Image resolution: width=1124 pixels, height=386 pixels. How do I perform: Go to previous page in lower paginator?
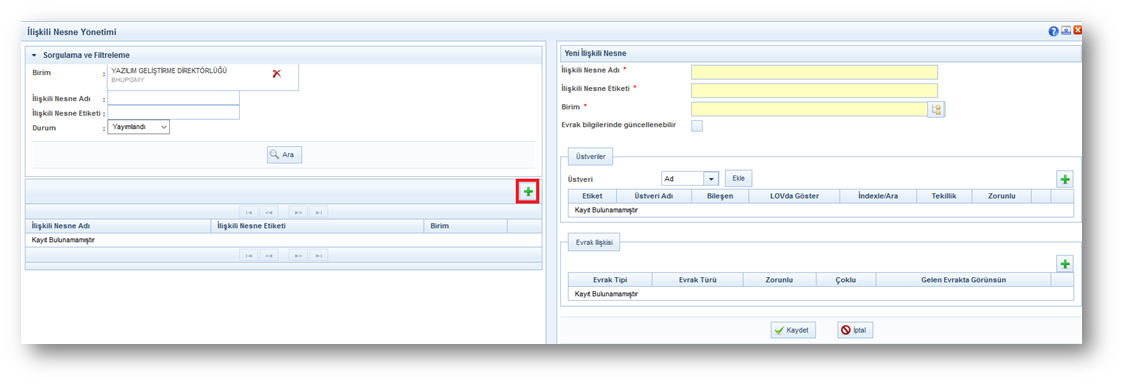[x=269, y=255]
